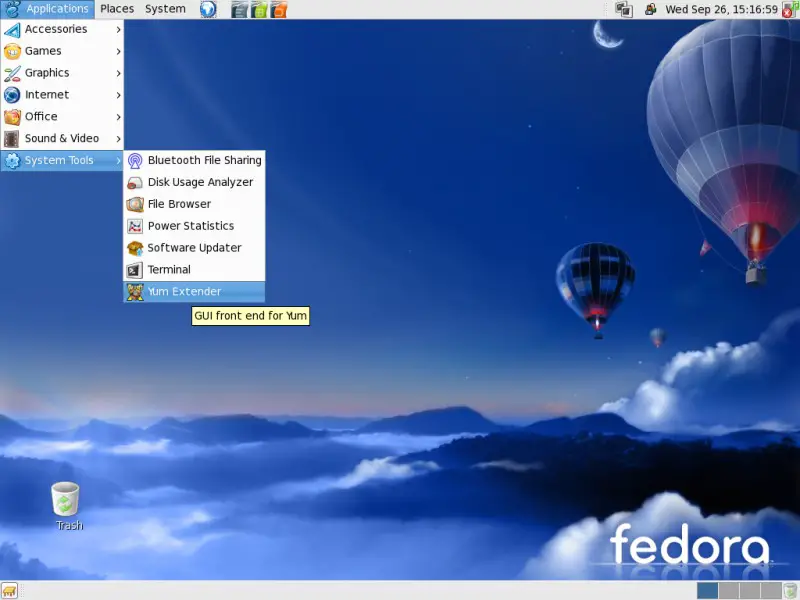
Task: Select the System Tools menu entry
Action: (x=62, y=161)
